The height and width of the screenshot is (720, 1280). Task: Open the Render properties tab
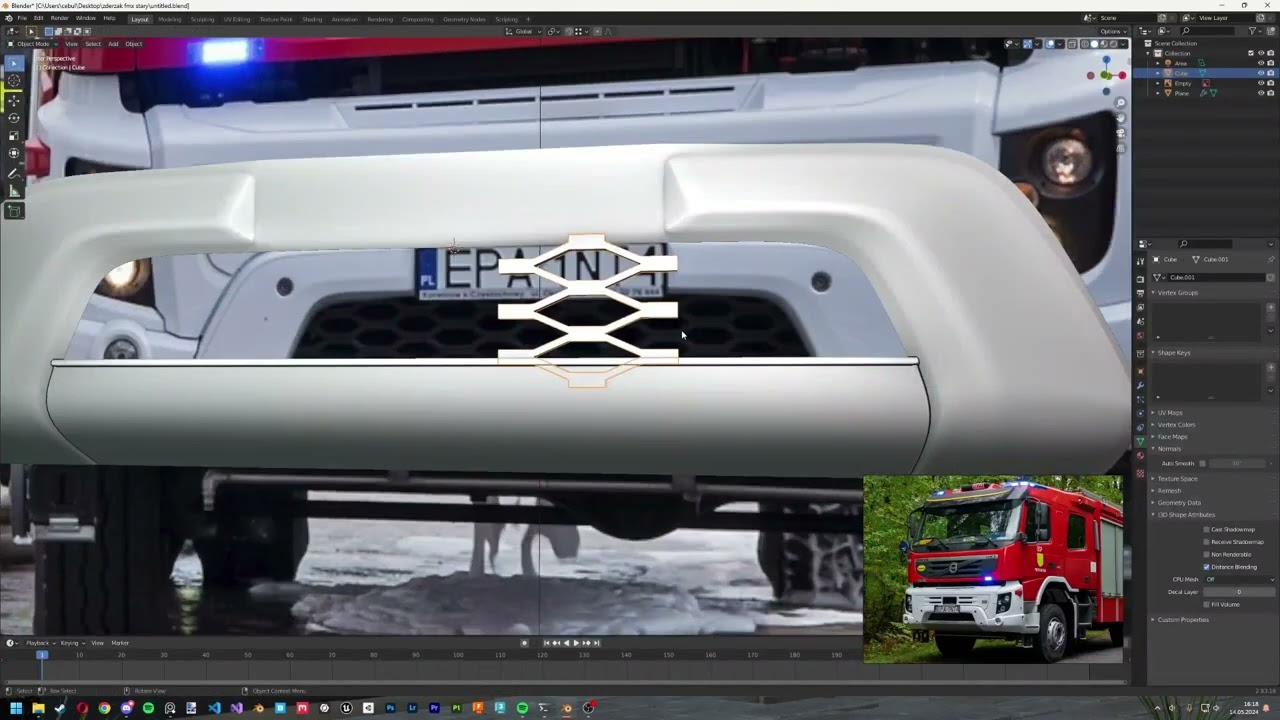click(1140, 279)
